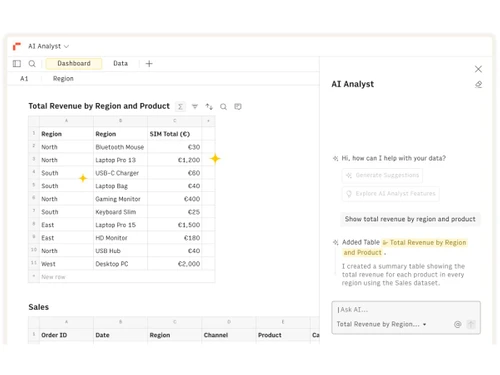
Task: Click the Sales table title
Action: click(39, 307)
